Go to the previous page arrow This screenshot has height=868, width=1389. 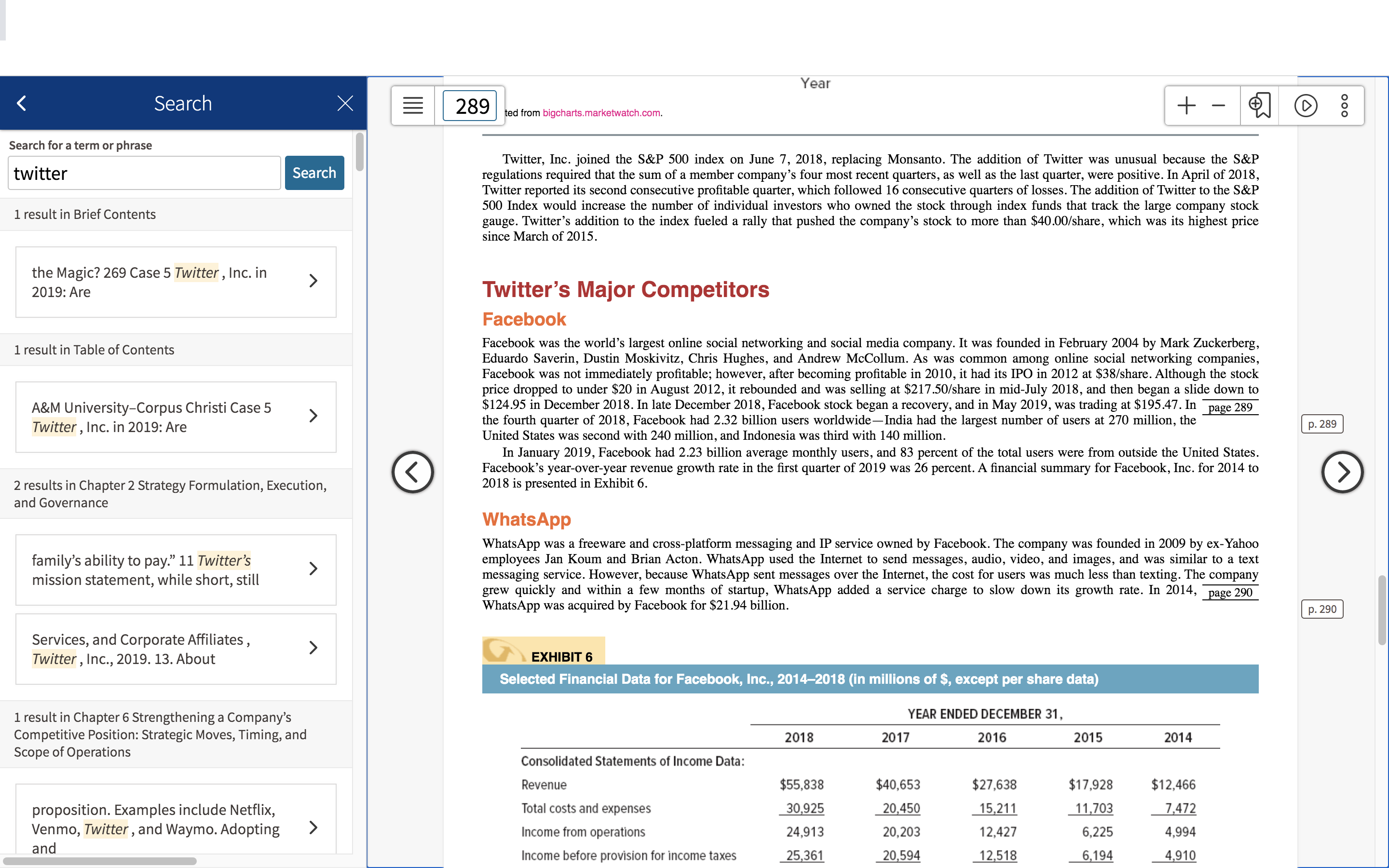coord(413,472)
